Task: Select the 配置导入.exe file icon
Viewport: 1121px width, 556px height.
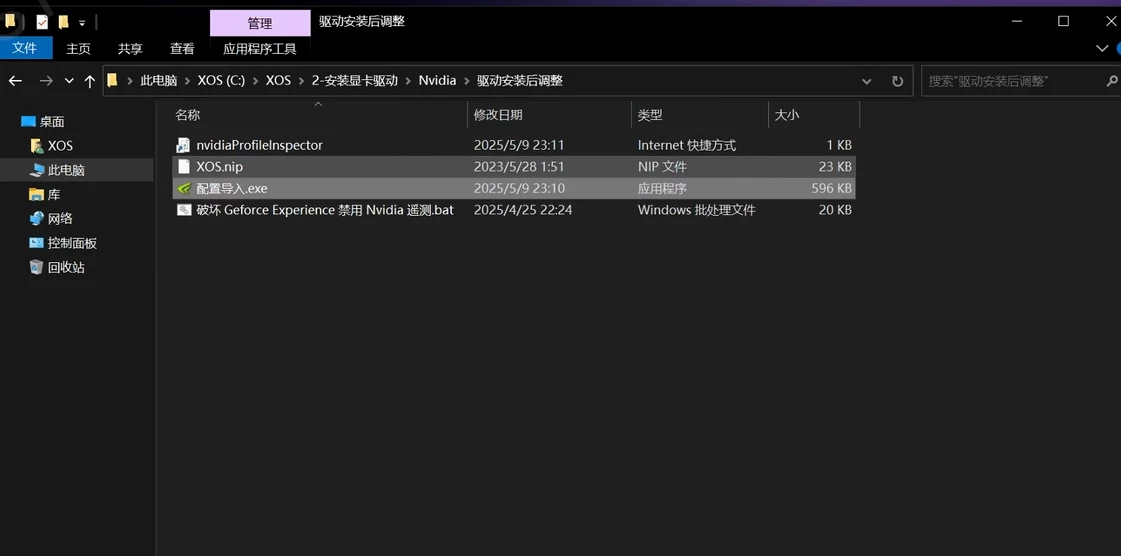Action: [184, 188]
